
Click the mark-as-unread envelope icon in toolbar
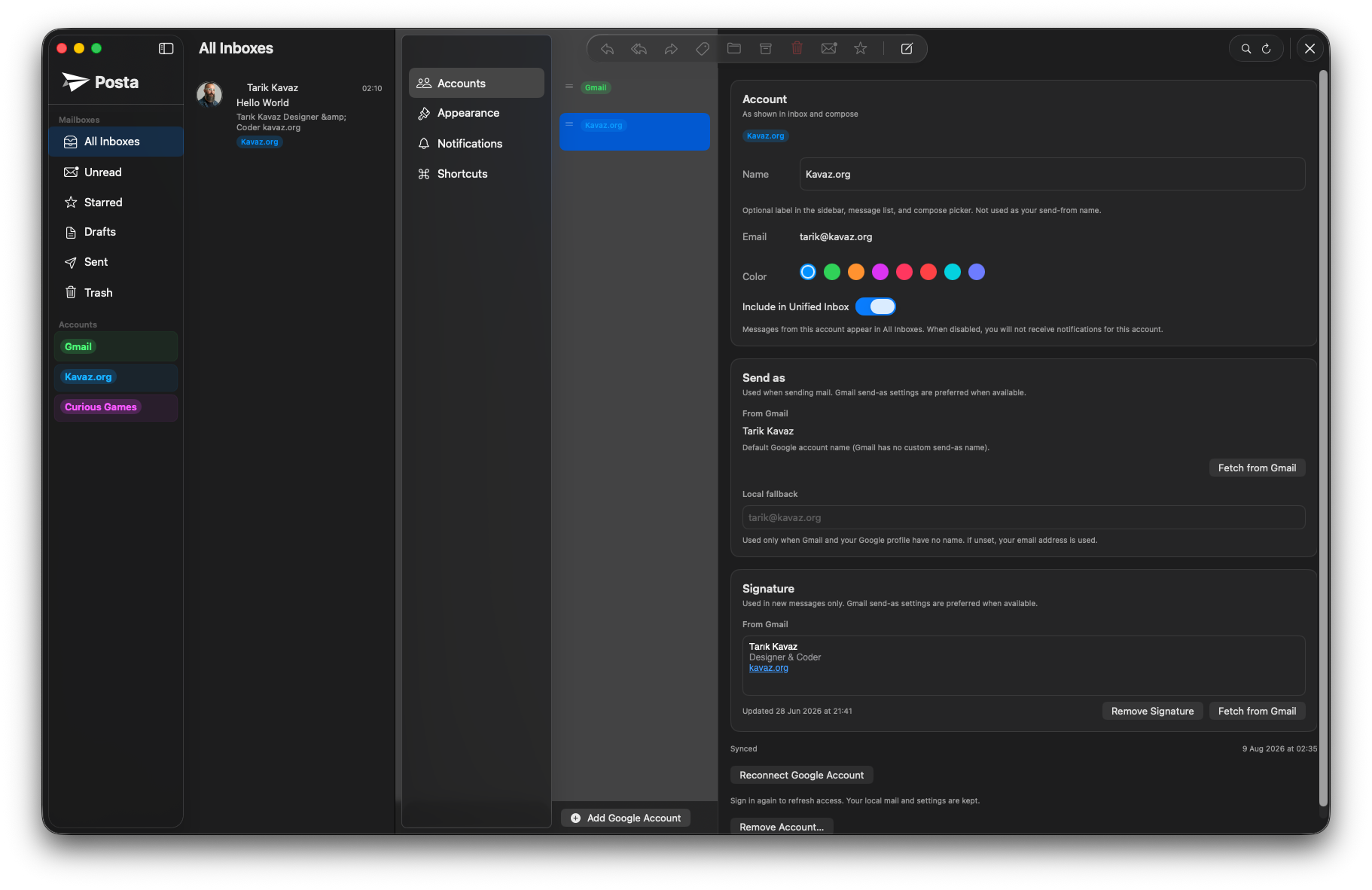point(829,49)
